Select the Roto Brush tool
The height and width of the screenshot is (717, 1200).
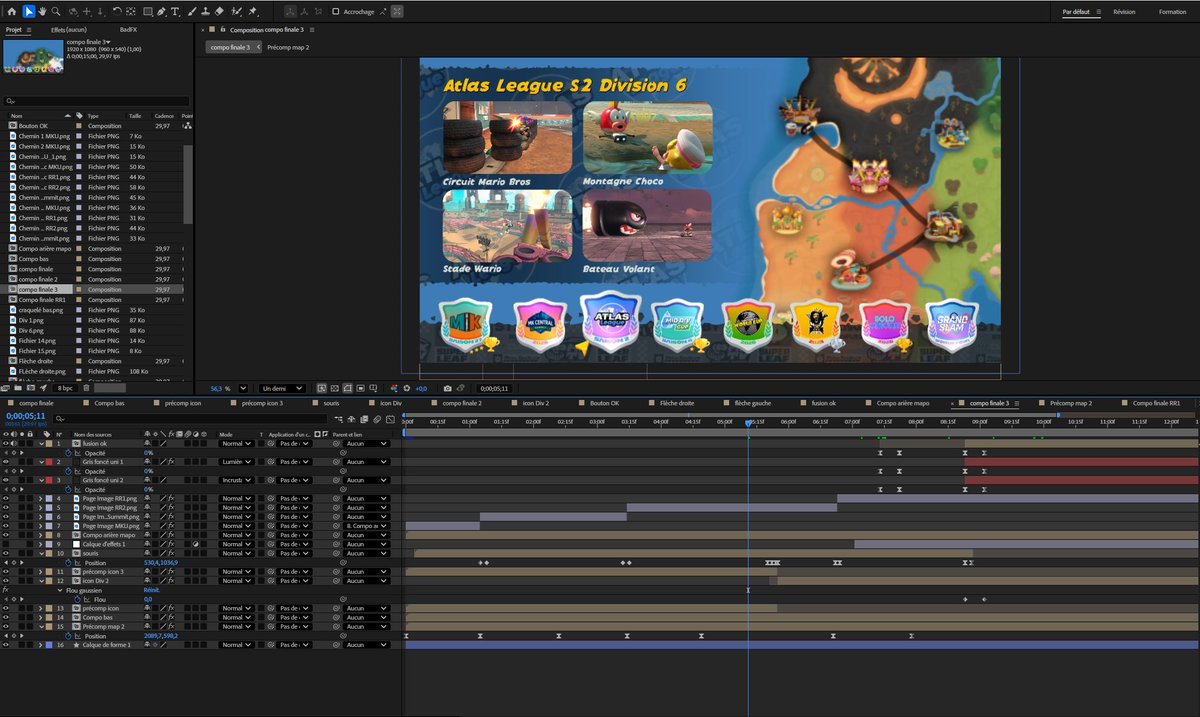click(236, 11)
